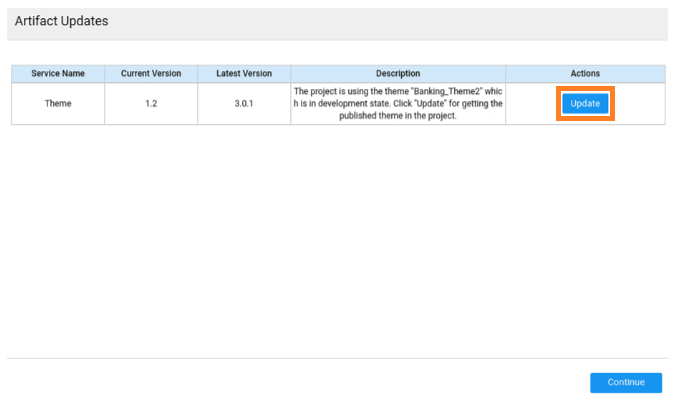Click the separator line above Continue
The image size is (676, 408).
point(338,358)
